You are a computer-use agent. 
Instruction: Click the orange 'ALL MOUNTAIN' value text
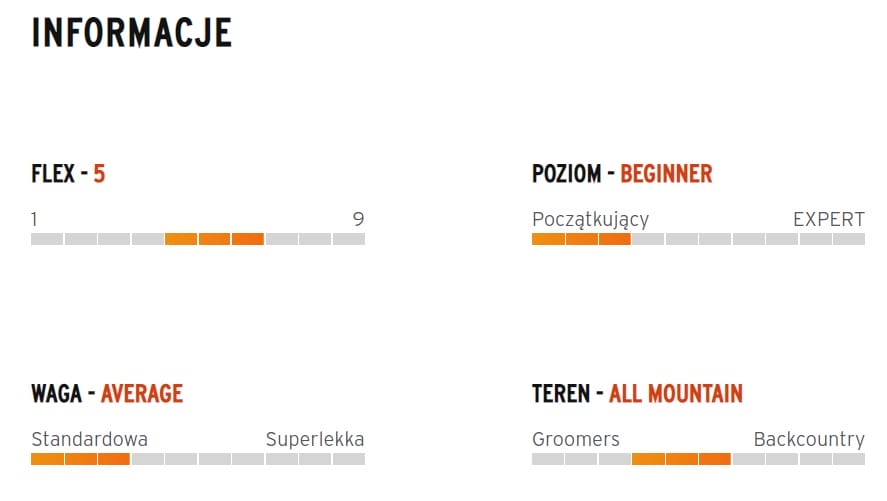coord(676,393)
